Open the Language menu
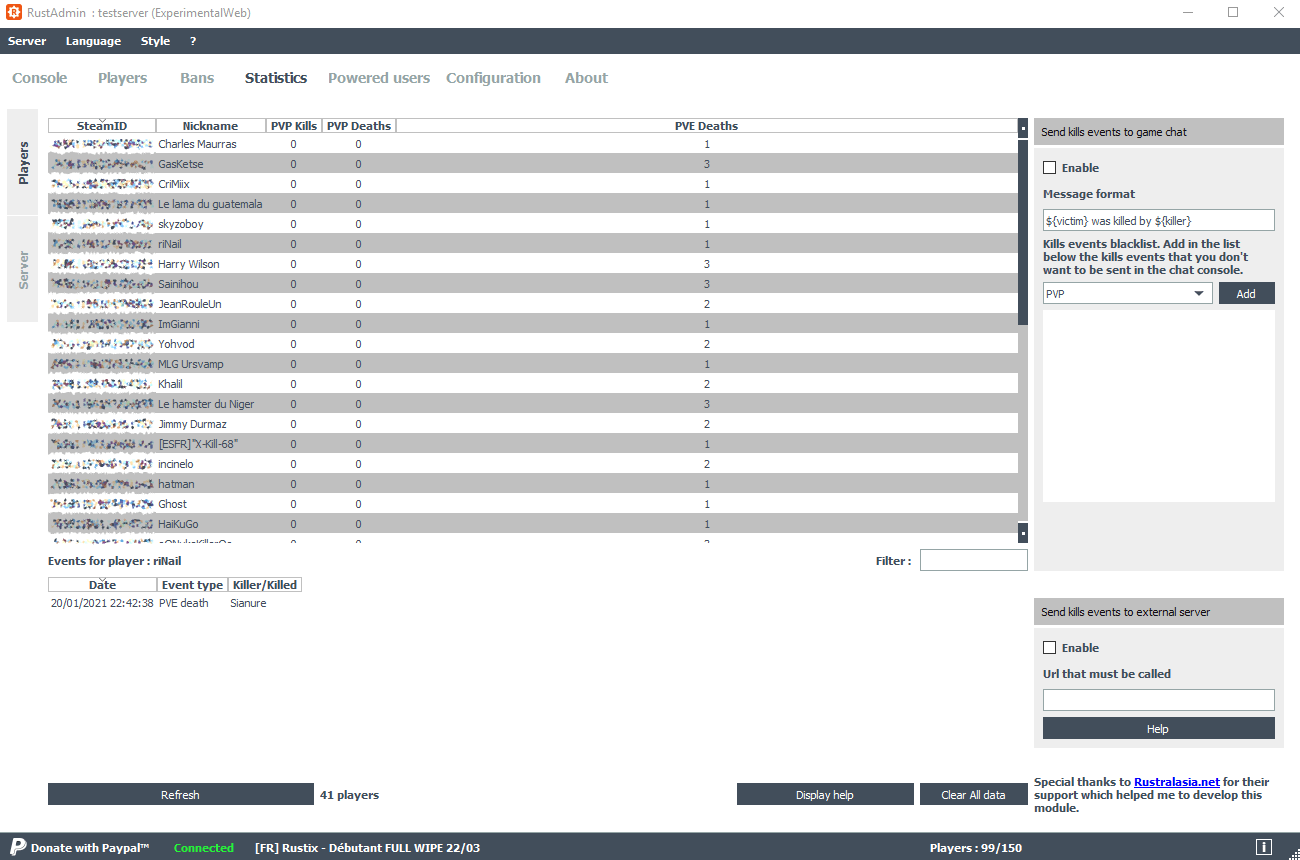 [93, 41]
